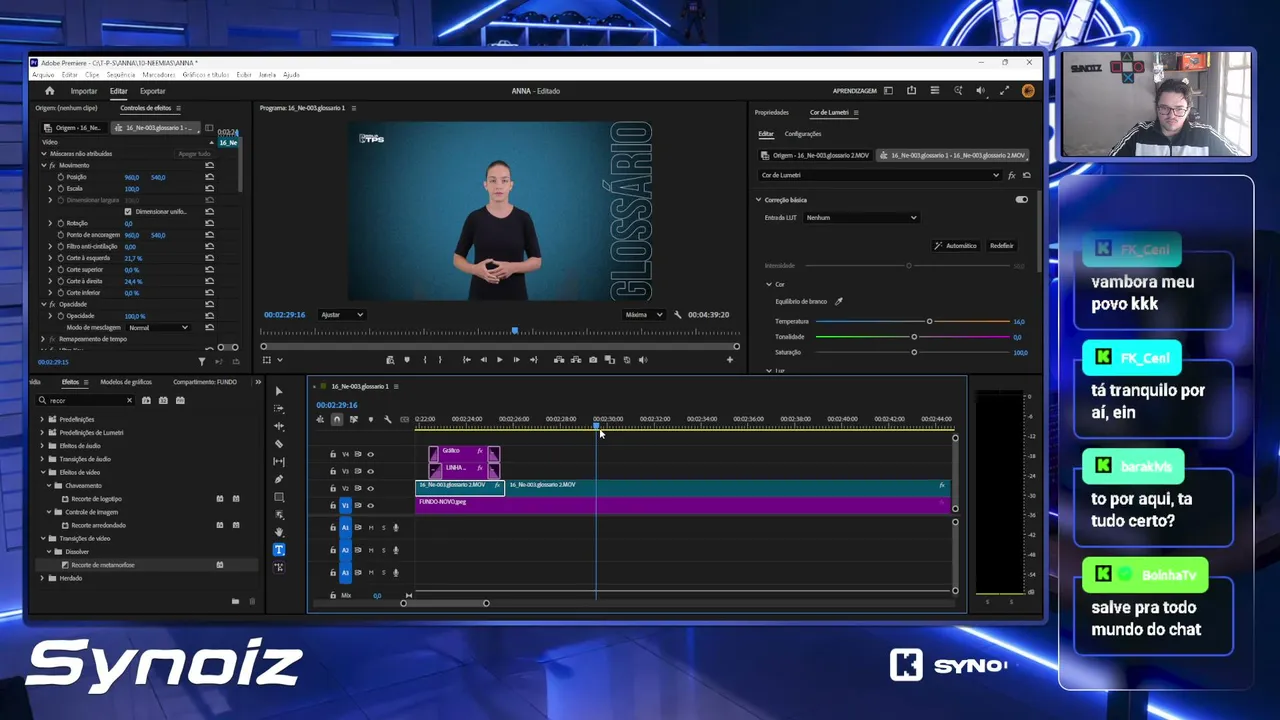1280x720 pixels.
Task: Select the Track Select Forward tool
Action: (x=279, y=409)
